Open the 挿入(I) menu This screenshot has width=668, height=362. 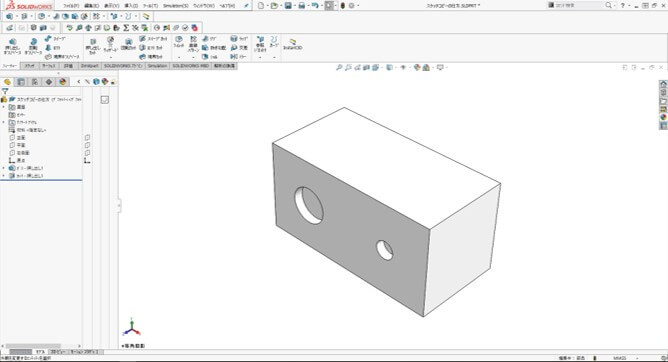click(x=131, y=6)
